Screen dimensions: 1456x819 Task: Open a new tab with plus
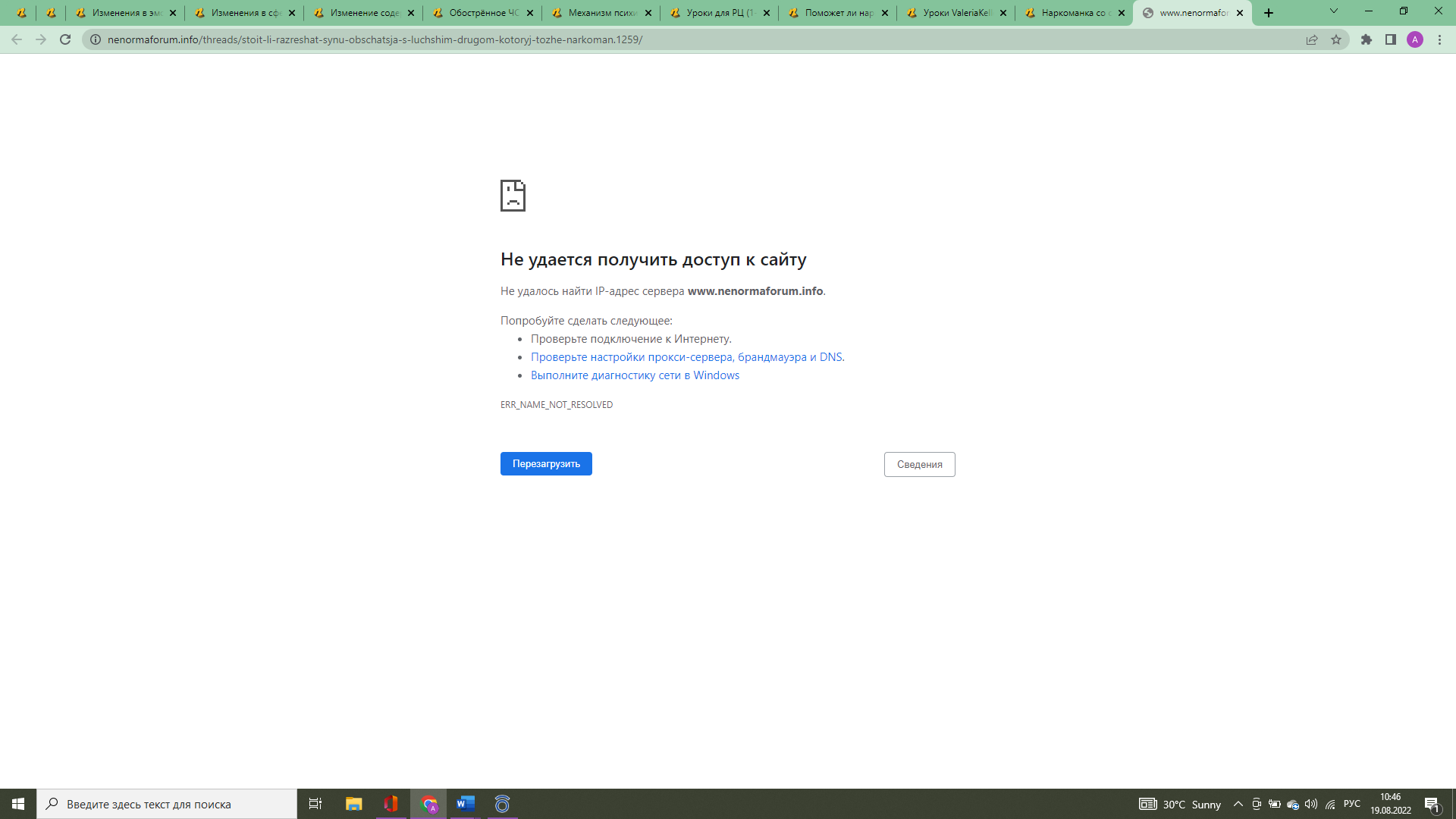pyautogui.click(x=1269, y=13)
